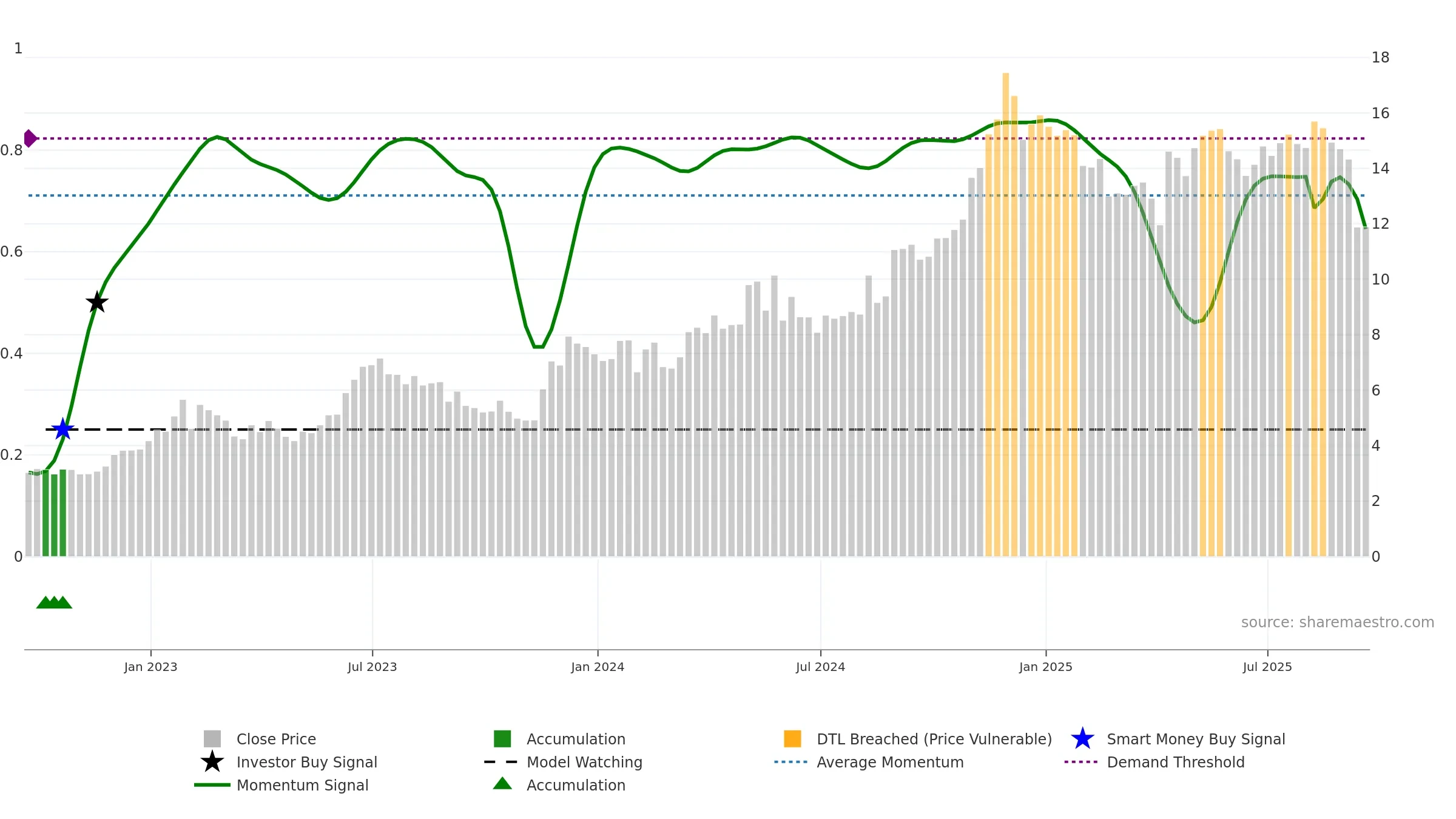Click the right axis value 10
This screenshot has height=819, width=1456.
[1380, 279]
